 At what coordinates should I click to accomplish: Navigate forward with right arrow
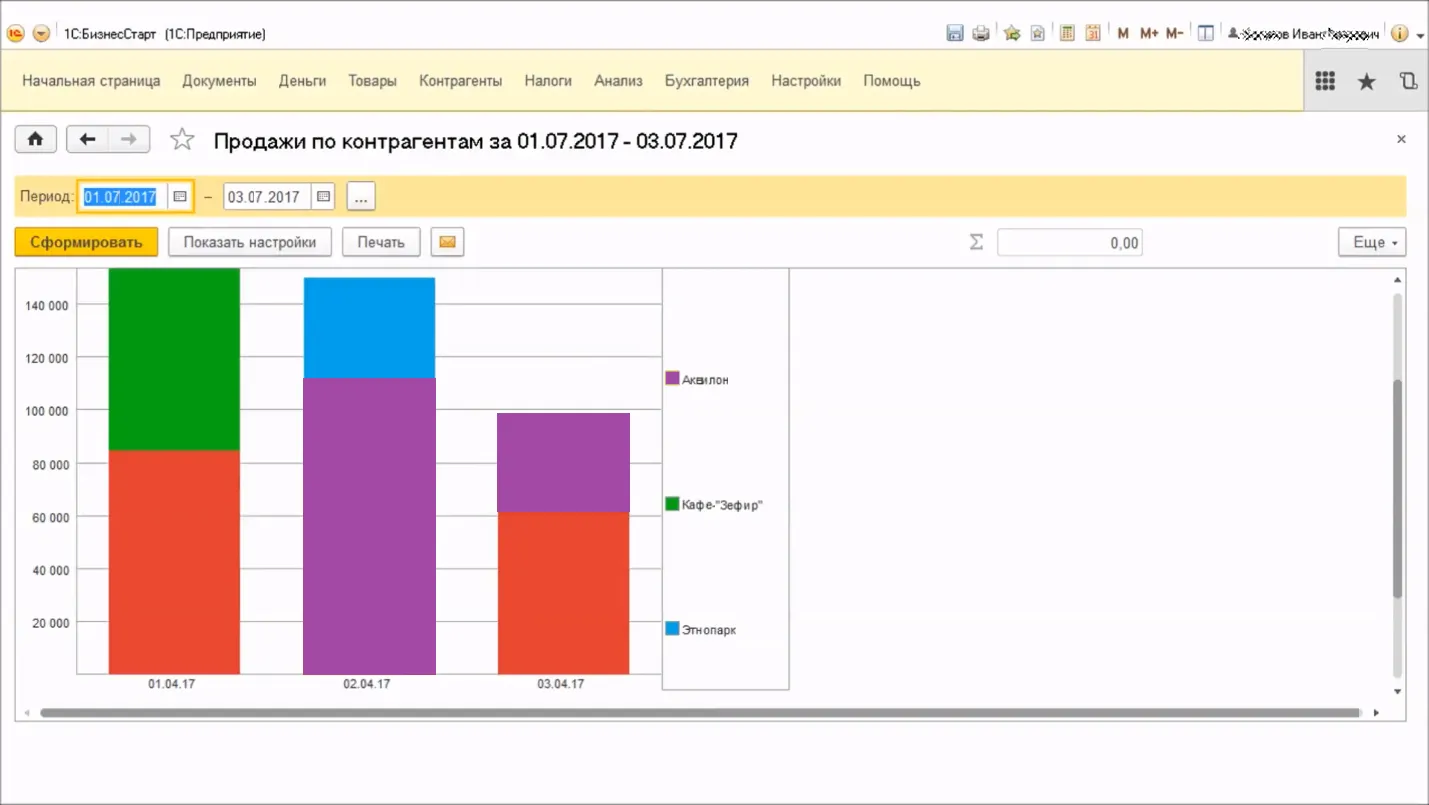(x=129, y=139)
